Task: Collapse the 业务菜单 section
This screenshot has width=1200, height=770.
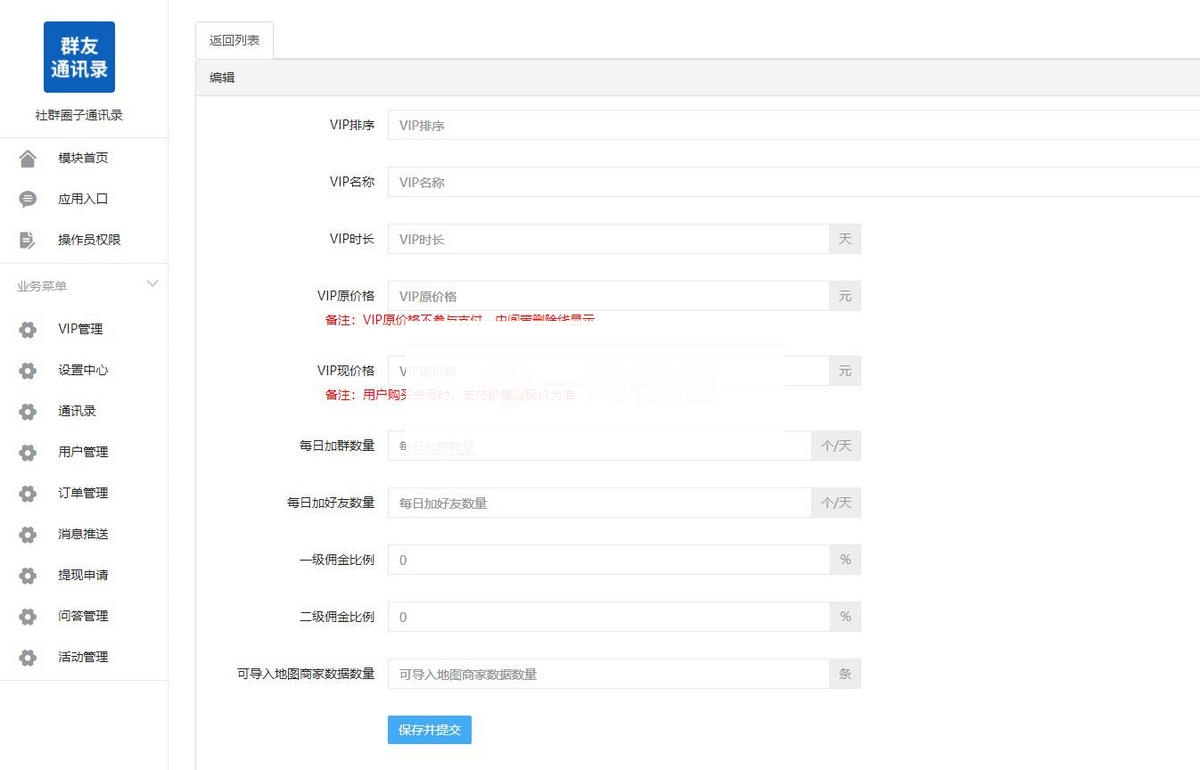Action: (x=152, y=284)
